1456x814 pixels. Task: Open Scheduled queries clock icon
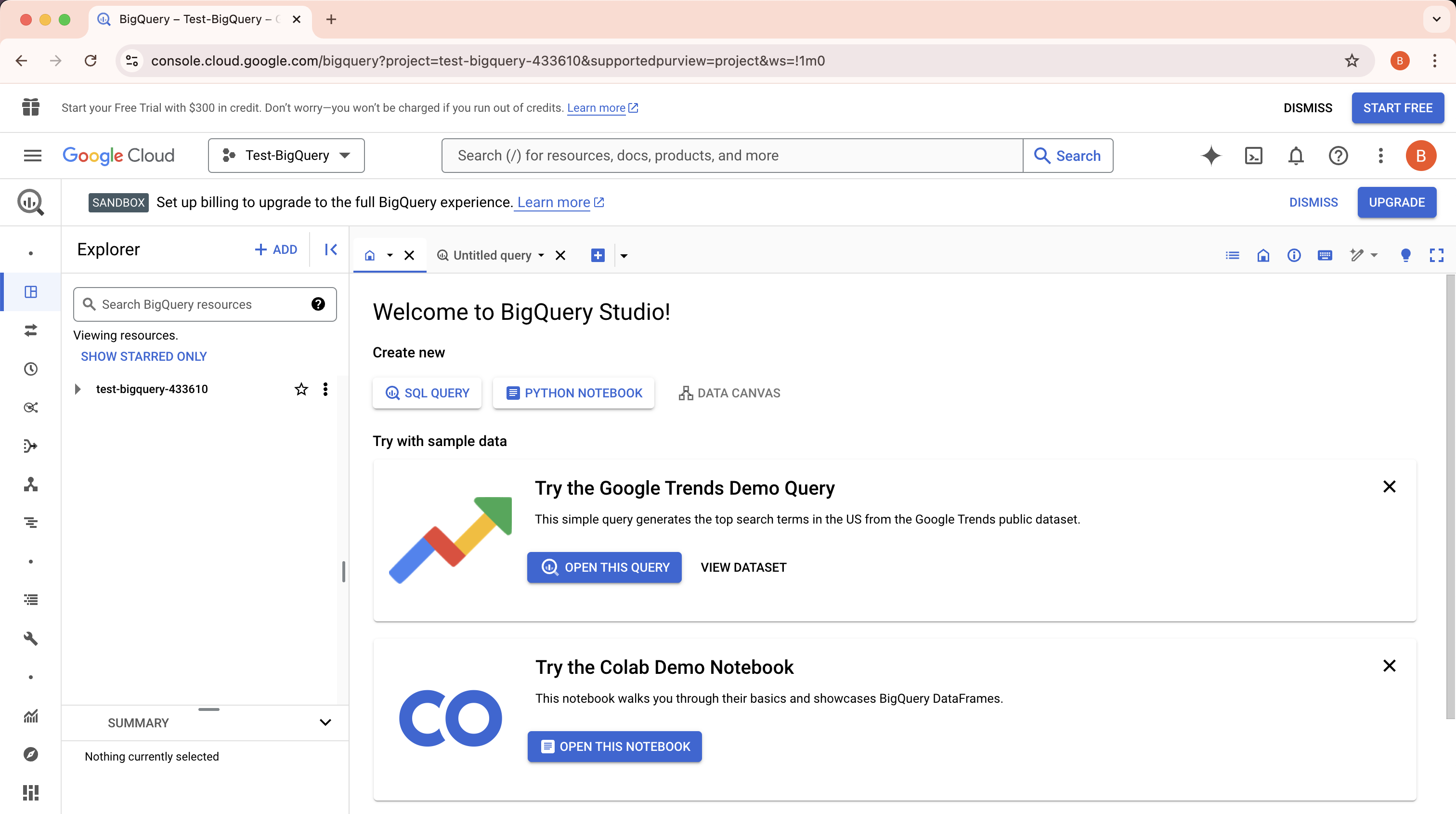[30, 368]
